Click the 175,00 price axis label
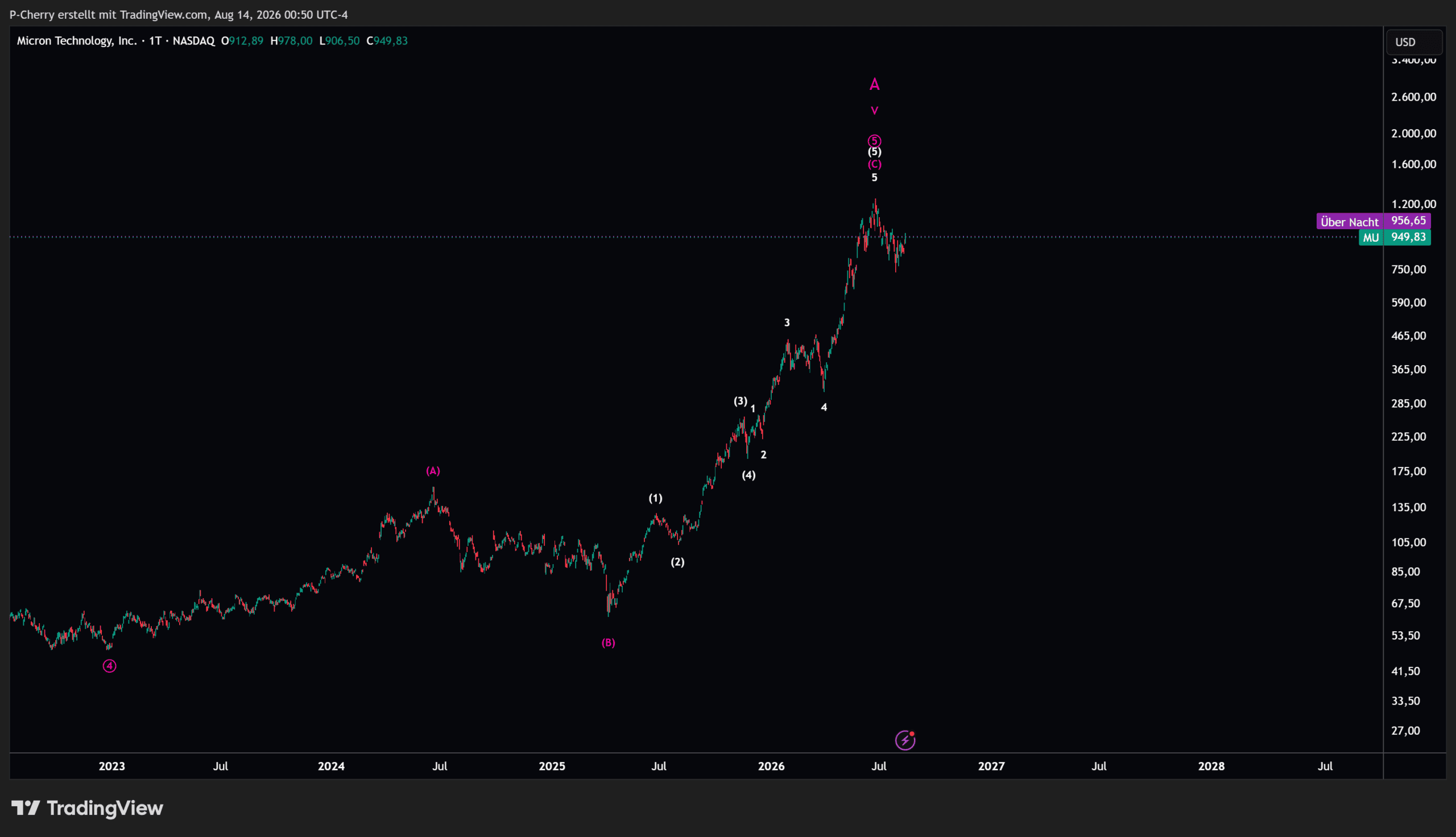 (1408, 471)
